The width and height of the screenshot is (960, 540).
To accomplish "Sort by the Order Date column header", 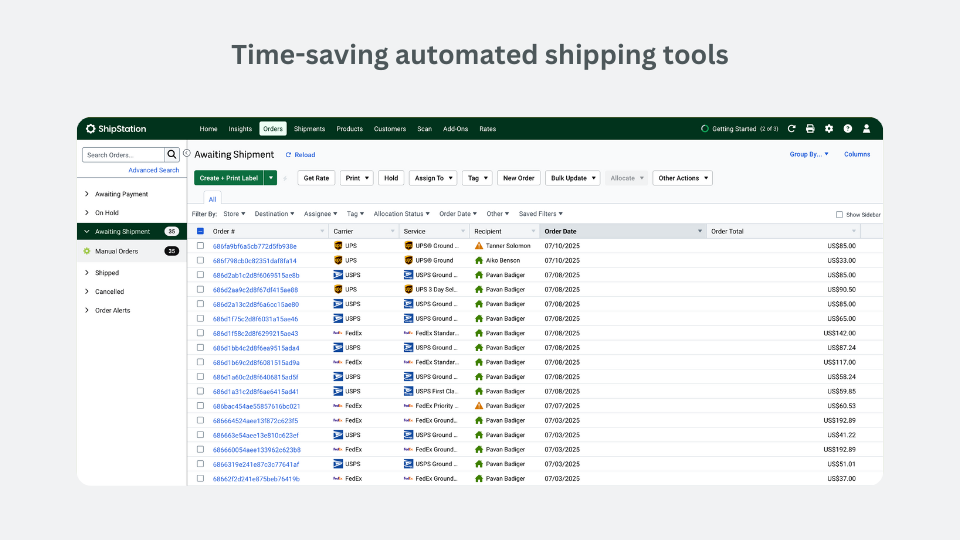I will click(x=623, y=231).
